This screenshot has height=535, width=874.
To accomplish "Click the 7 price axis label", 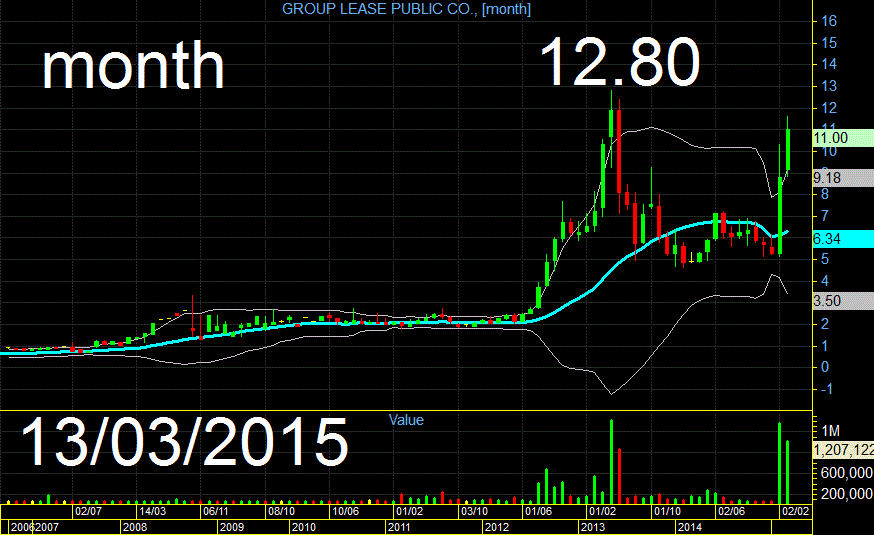I will click(x=825, y=216).
